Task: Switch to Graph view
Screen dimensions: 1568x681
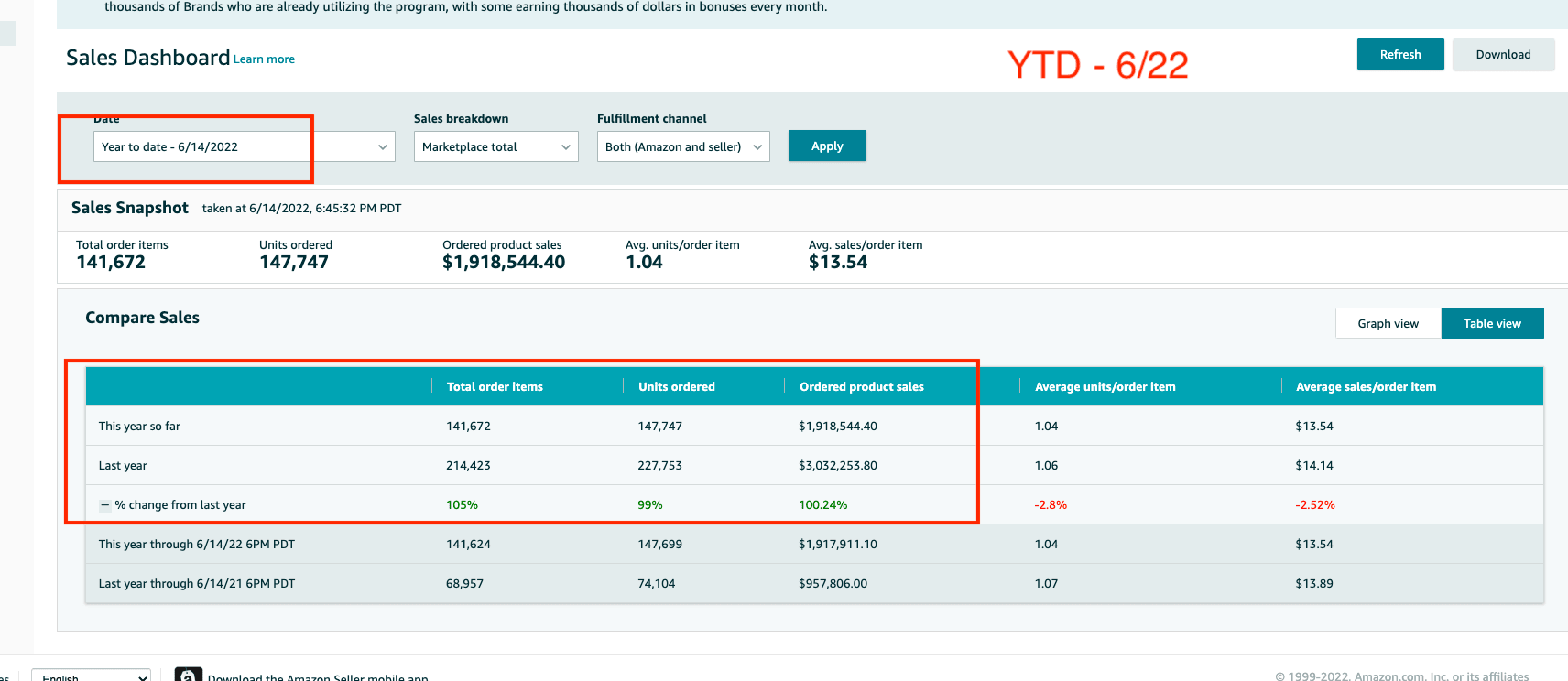Action: coord(1388,323)
